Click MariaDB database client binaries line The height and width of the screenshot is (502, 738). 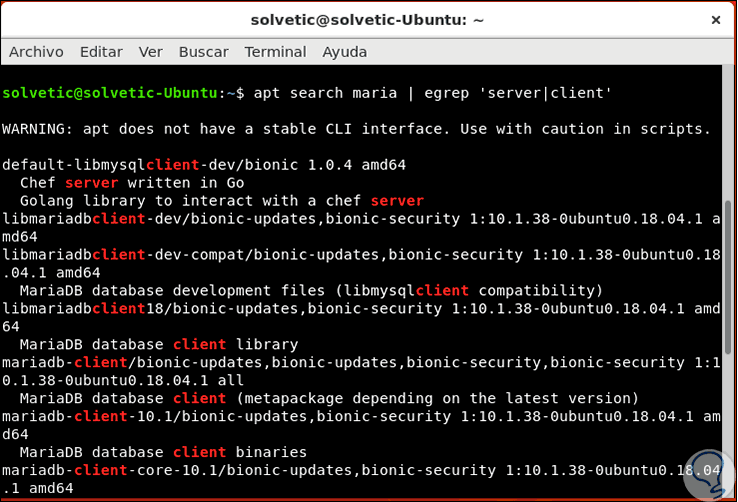163,452
